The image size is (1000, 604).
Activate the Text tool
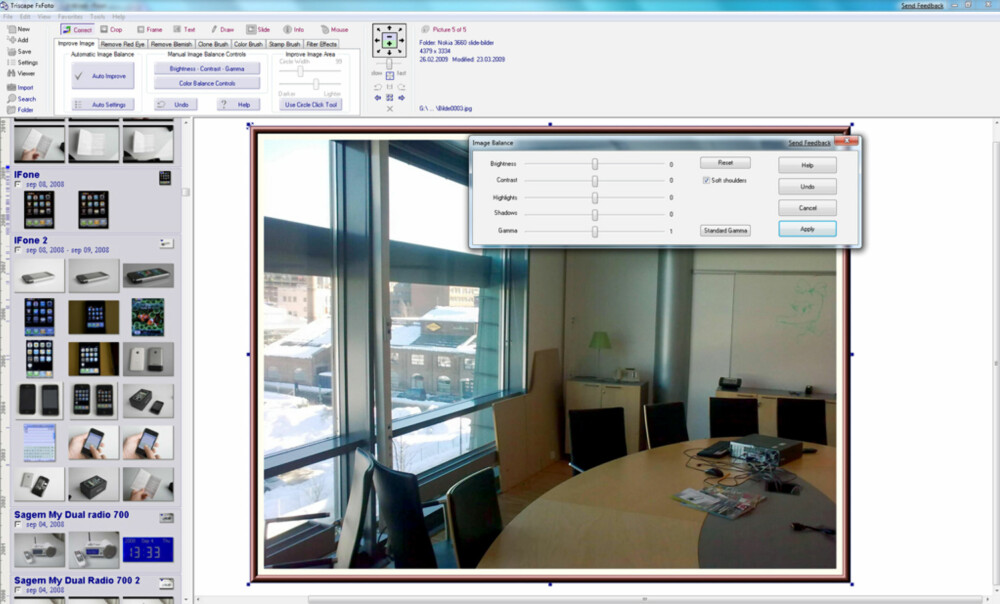point(185,29)
